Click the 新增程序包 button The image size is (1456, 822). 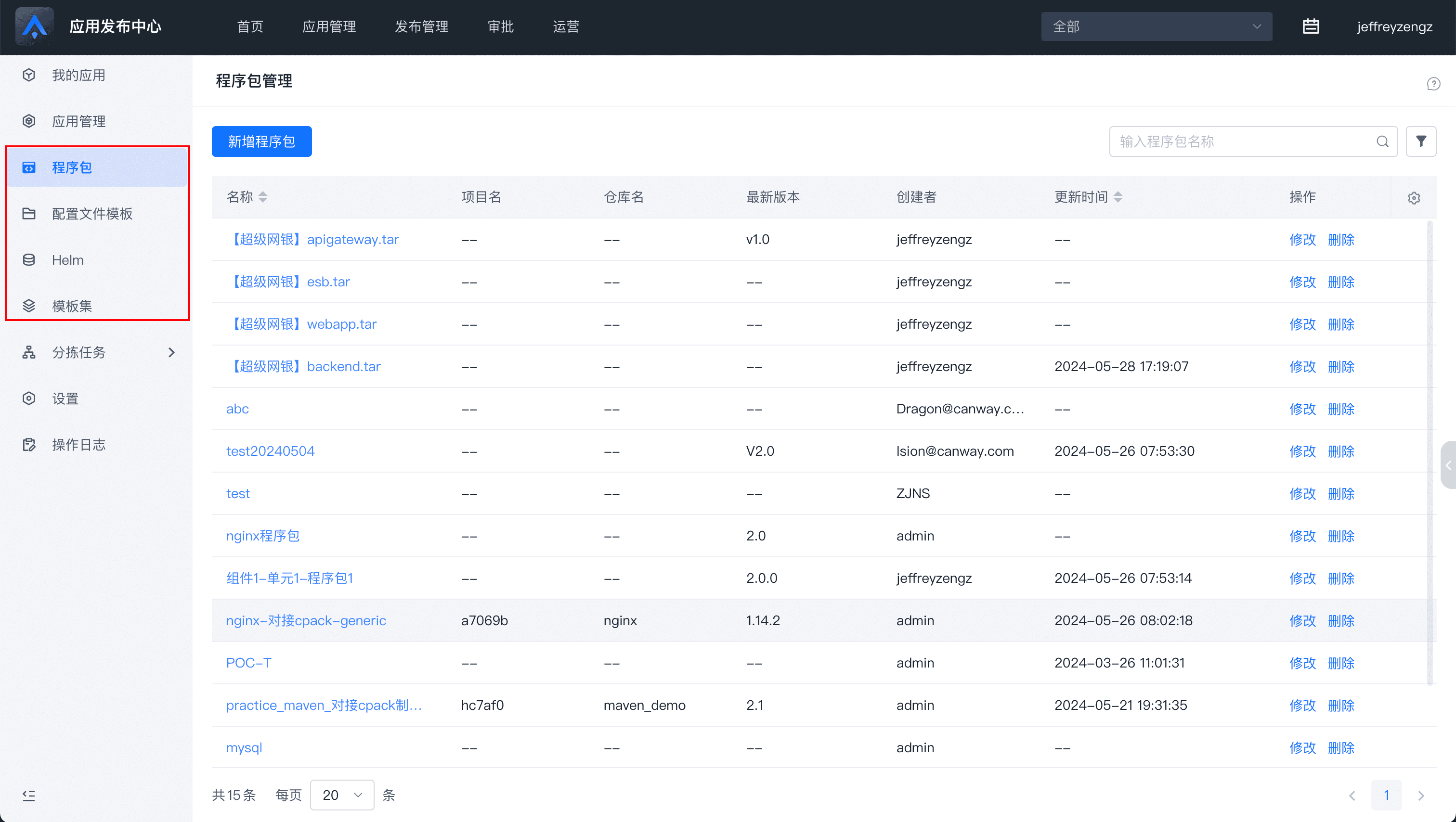[x=262, y=142]
